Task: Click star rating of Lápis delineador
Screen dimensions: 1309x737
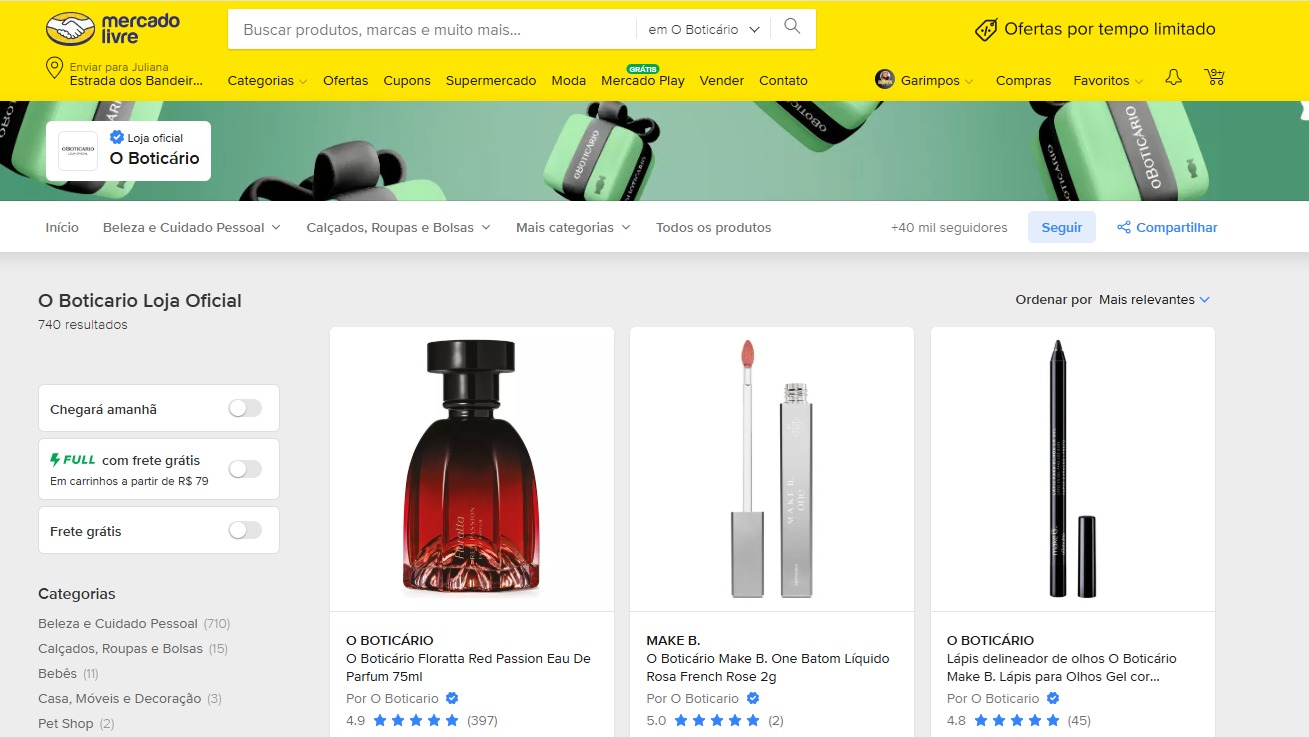Action: 1017,720
